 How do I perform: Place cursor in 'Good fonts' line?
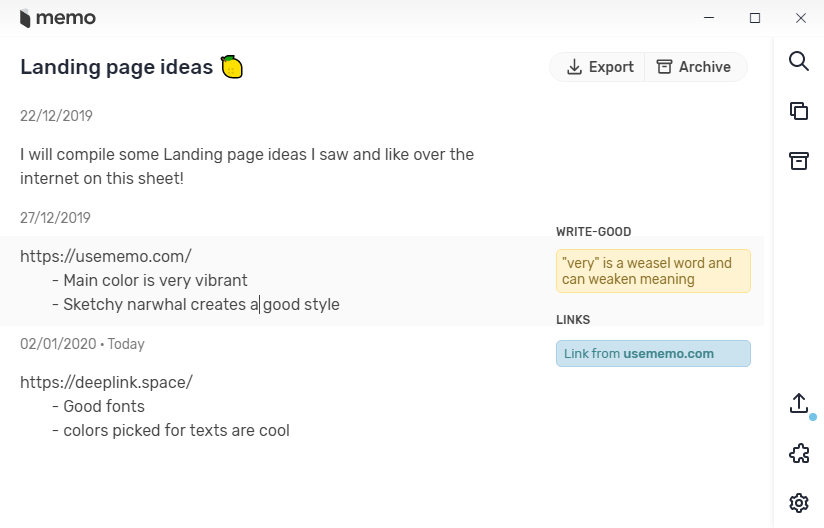click(x=104, y=406)
